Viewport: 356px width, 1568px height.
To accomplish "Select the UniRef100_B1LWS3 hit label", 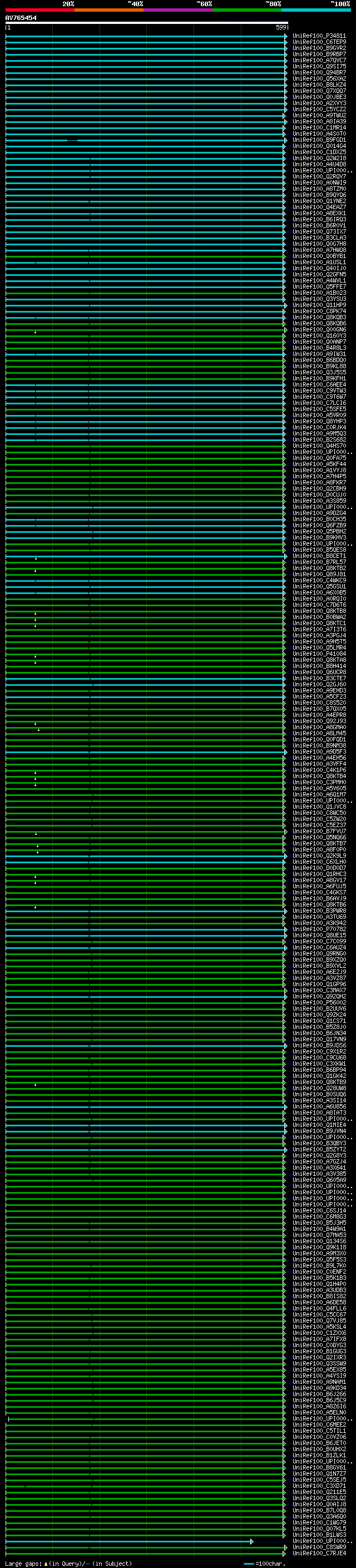I will click(x=319, y=1535).
